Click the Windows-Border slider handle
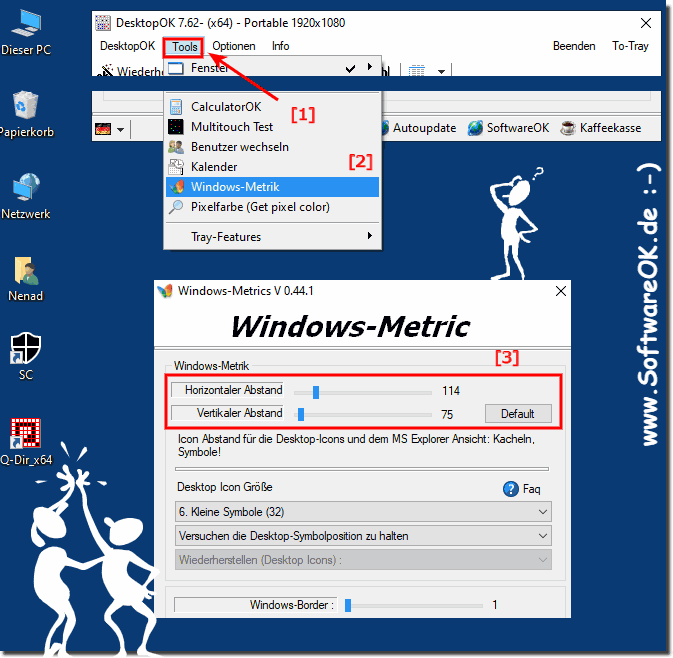This screenshot has height=658, width=673. coord(348,605)
